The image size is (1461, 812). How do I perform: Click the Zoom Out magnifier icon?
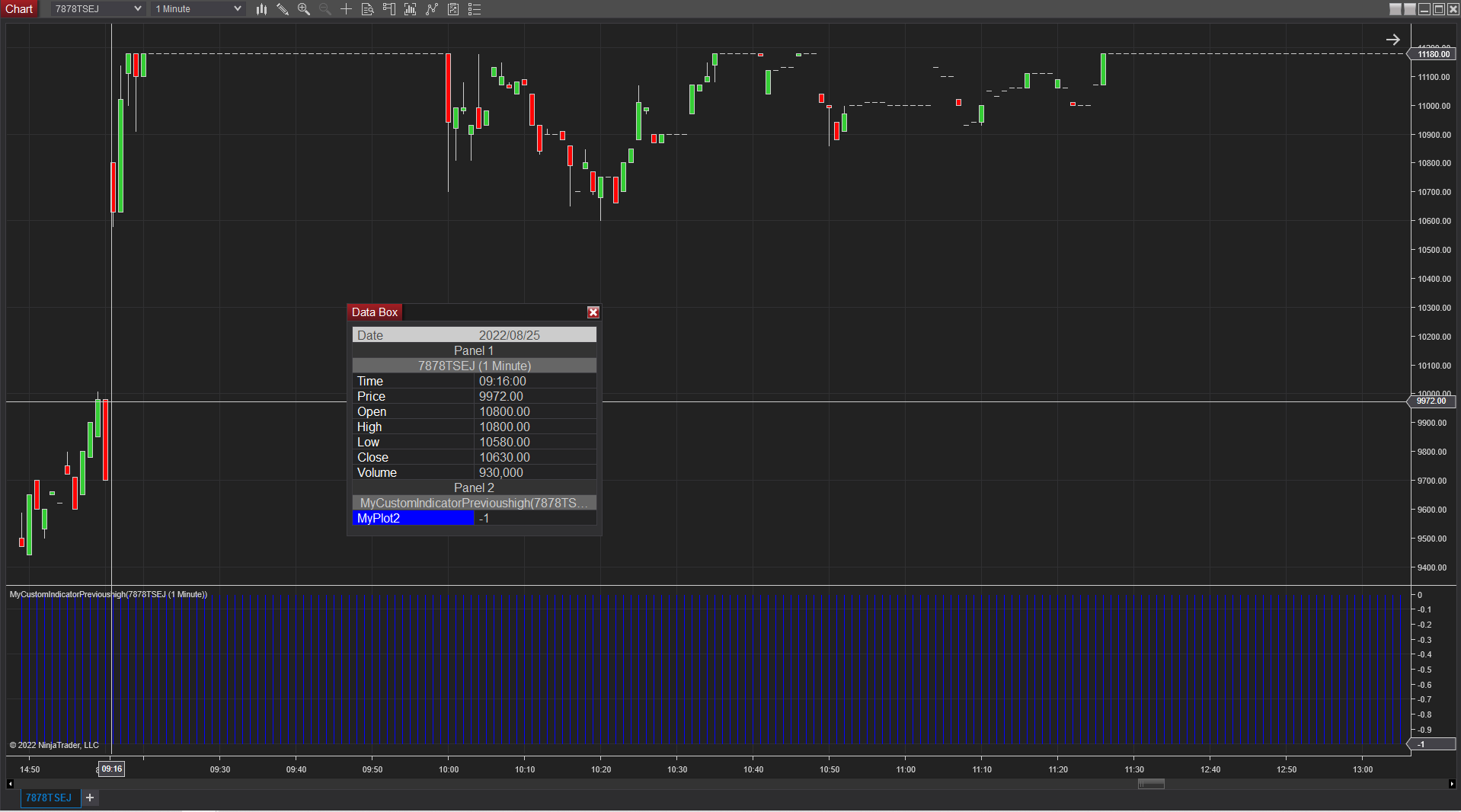click(325, 9)
